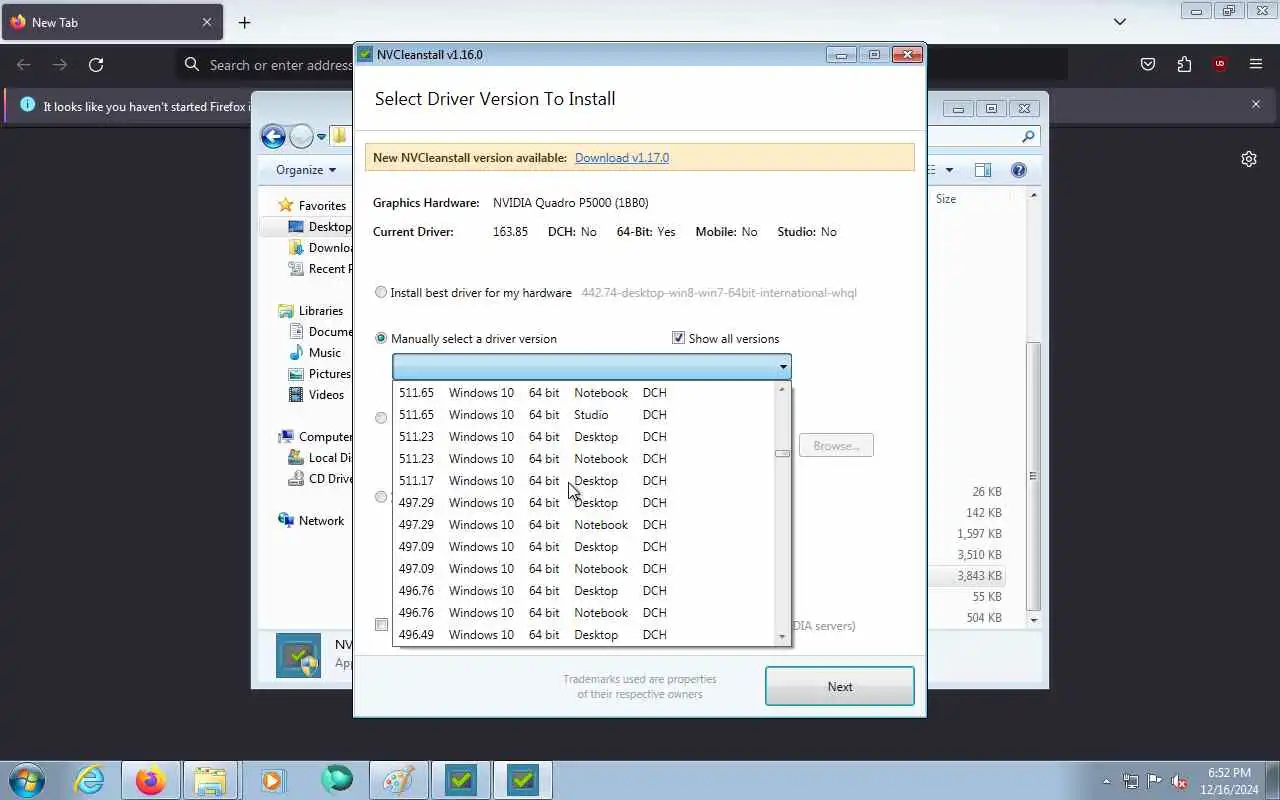The width and height of the screenshot is (1280, 800).
Task: Click first NVCleanstall taskbar icon
Action: pos(460,780)
